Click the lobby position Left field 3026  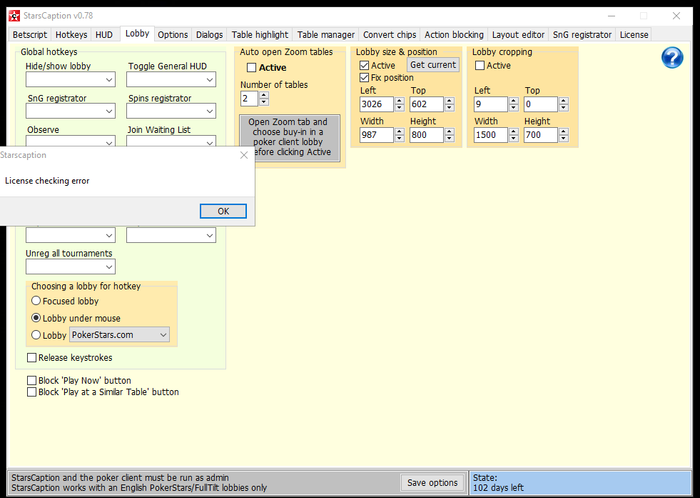[376, 104]
